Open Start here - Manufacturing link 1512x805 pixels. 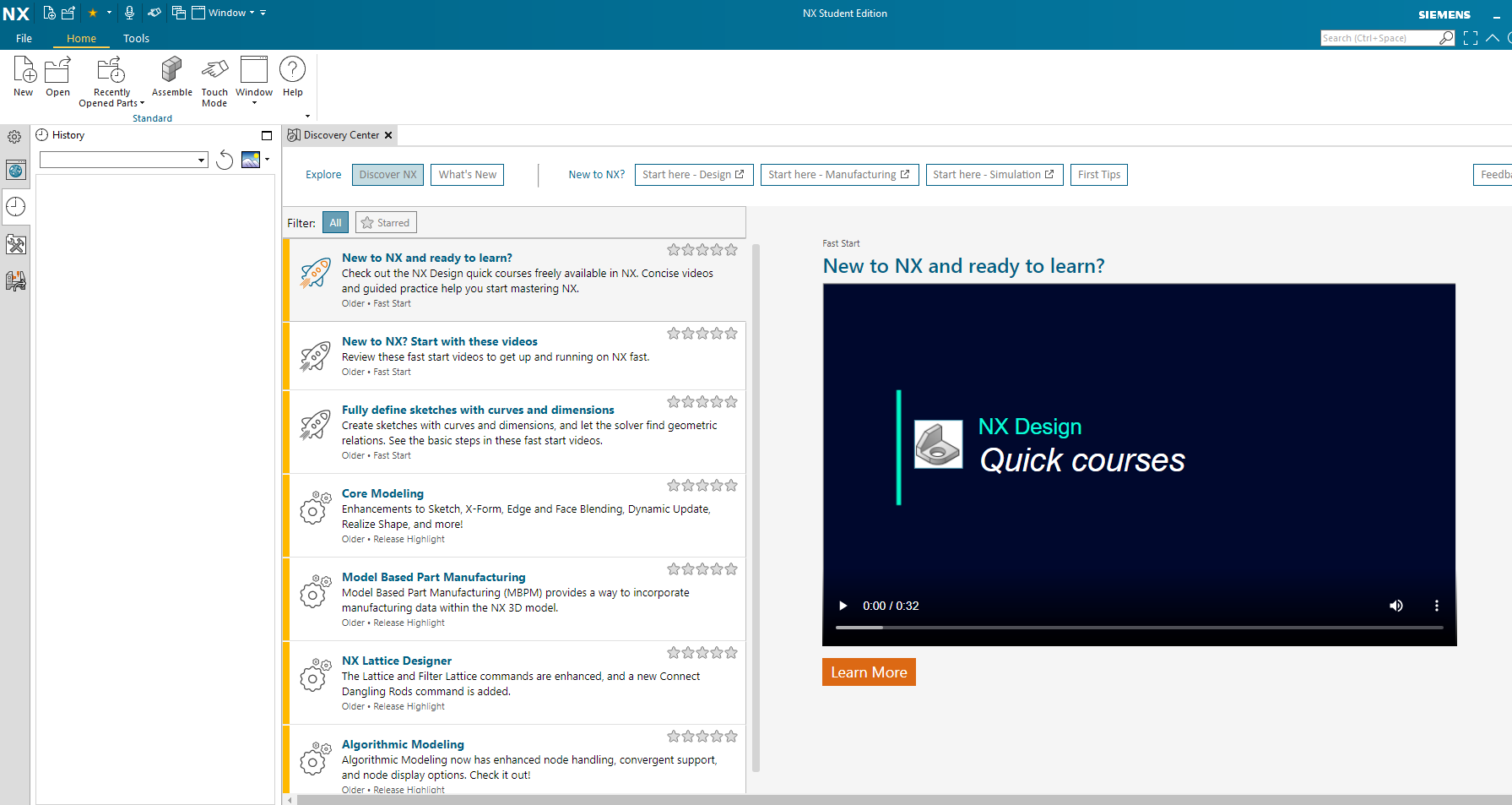coord(838,174)
